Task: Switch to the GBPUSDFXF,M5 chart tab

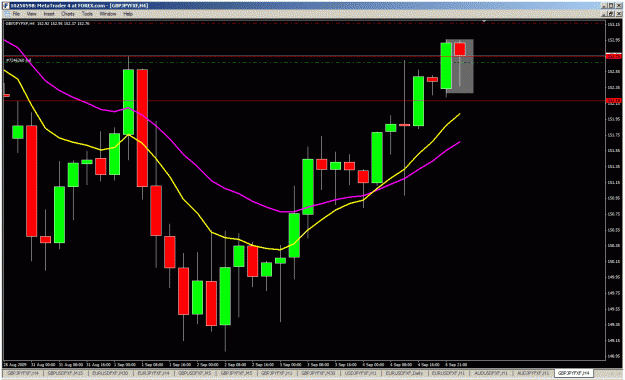Action: [195, 373]
